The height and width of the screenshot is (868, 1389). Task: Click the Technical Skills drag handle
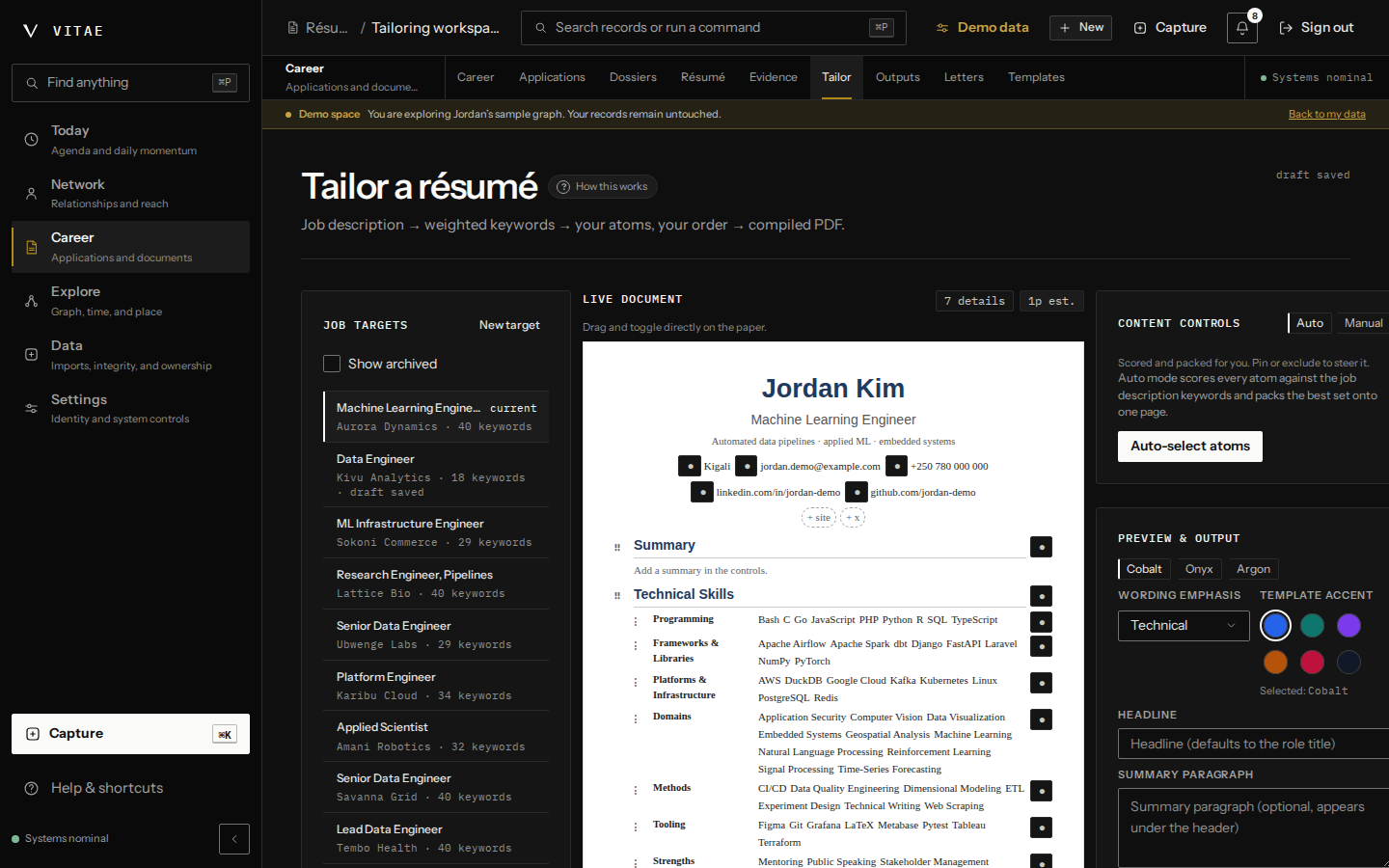point(617,596)
